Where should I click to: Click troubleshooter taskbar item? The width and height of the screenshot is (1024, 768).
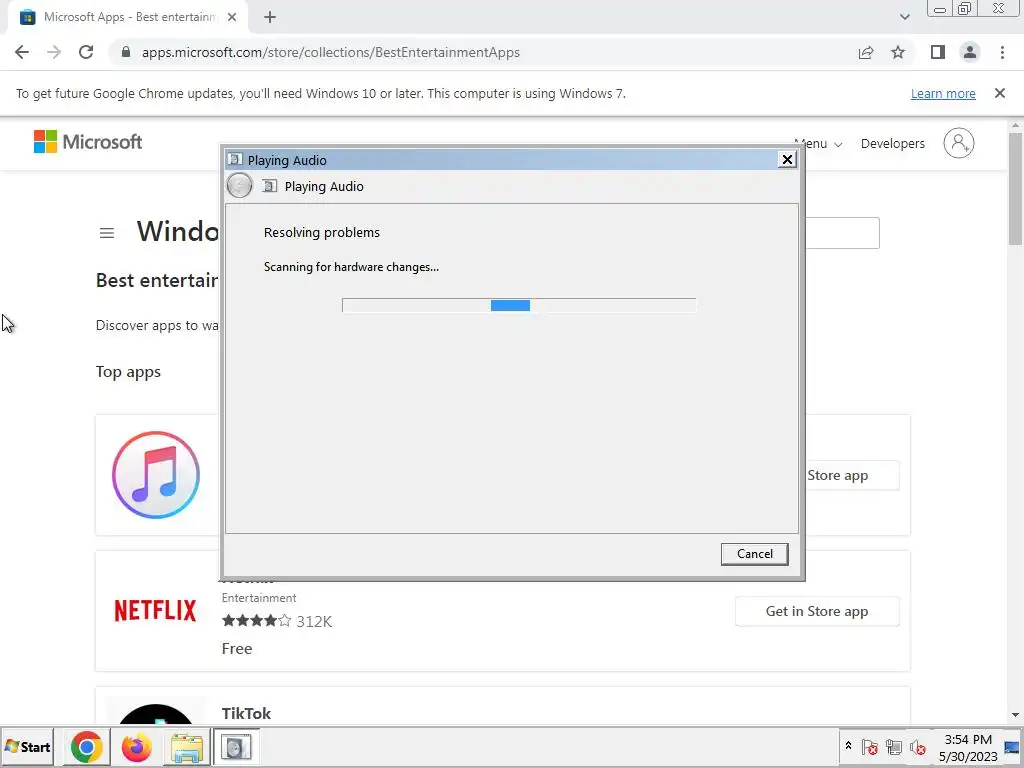(x=236, y=747)
